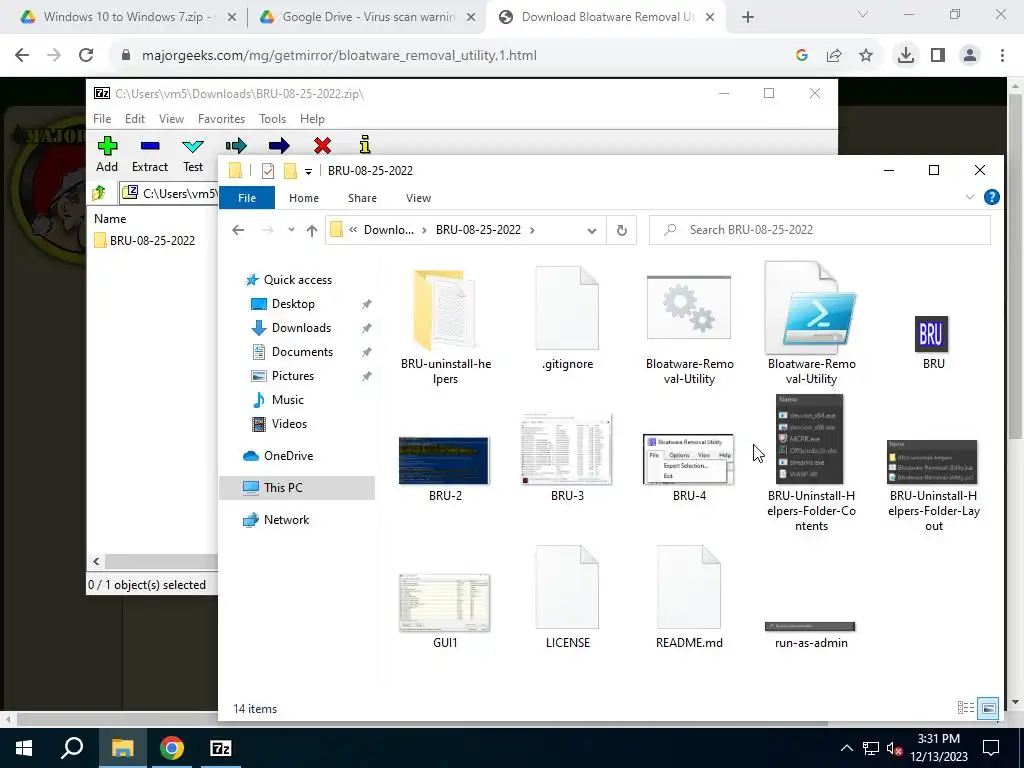The image size is (1024, 768).
Task: Open 7-Zip Tools menu
Action: point(272,119)
